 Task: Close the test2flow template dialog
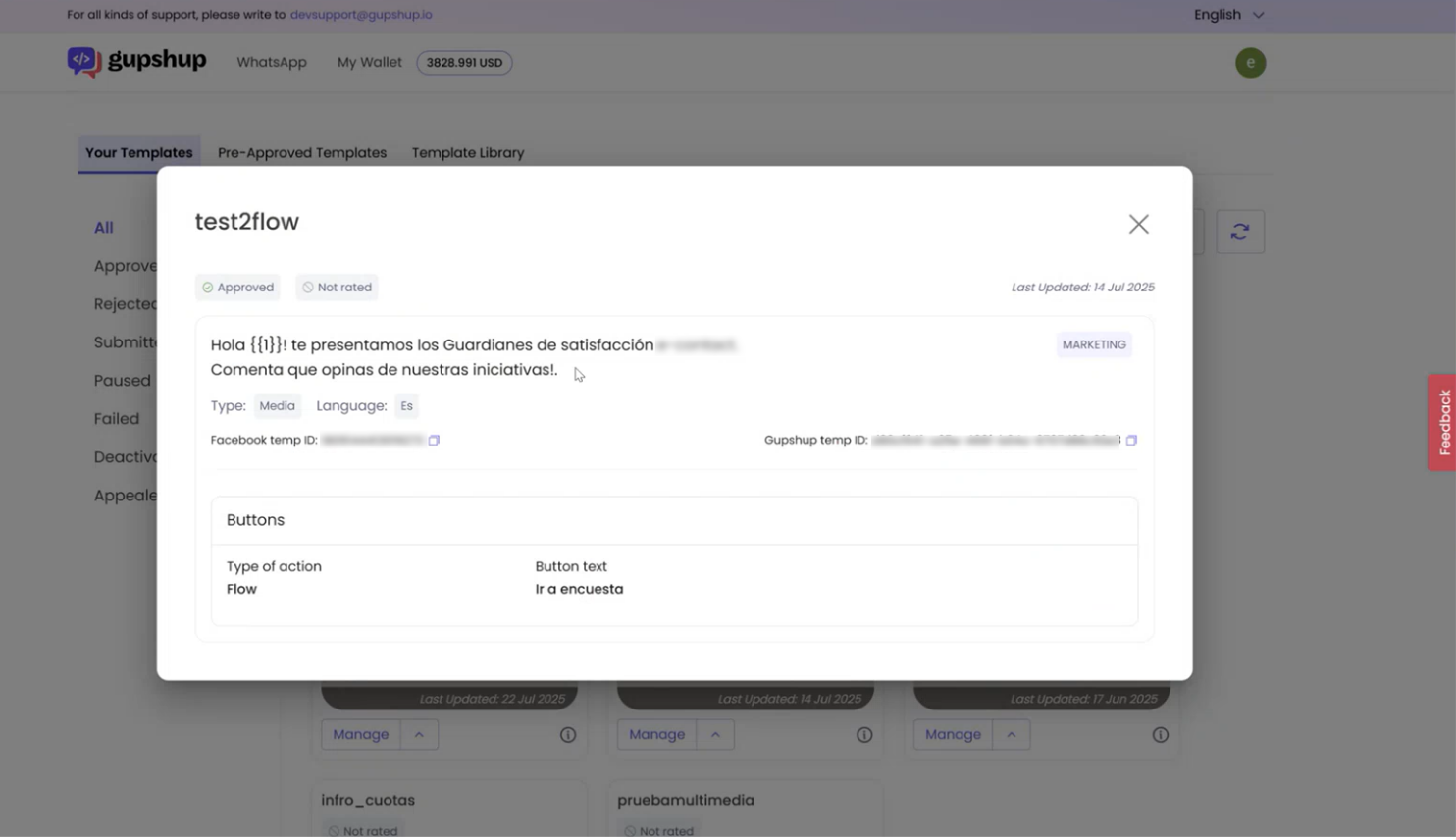click(1138, 225)
